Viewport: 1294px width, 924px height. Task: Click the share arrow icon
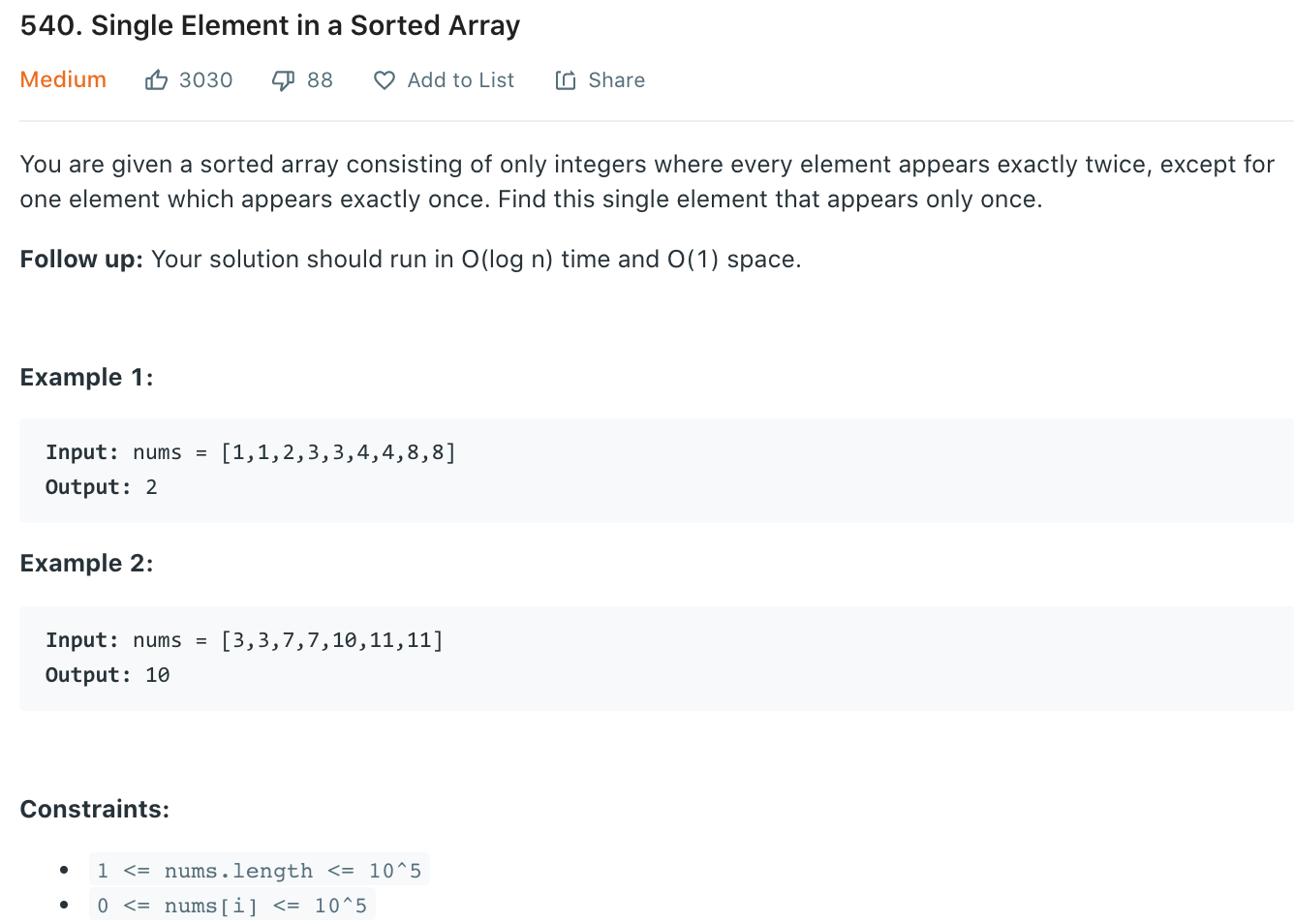point(566,80)
